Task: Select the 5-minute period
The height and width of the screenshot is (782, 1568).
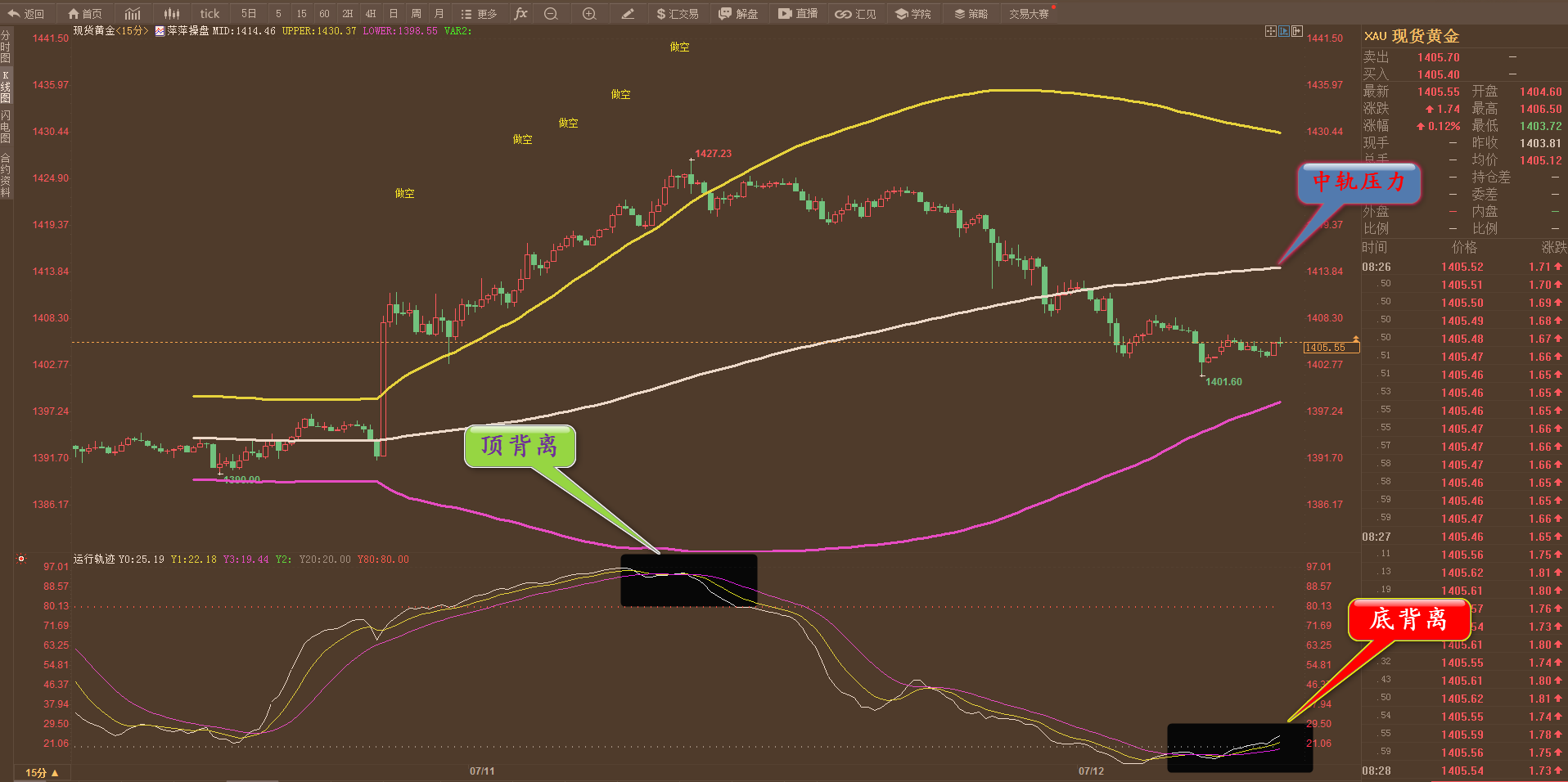Action: [x=278, y=13]
